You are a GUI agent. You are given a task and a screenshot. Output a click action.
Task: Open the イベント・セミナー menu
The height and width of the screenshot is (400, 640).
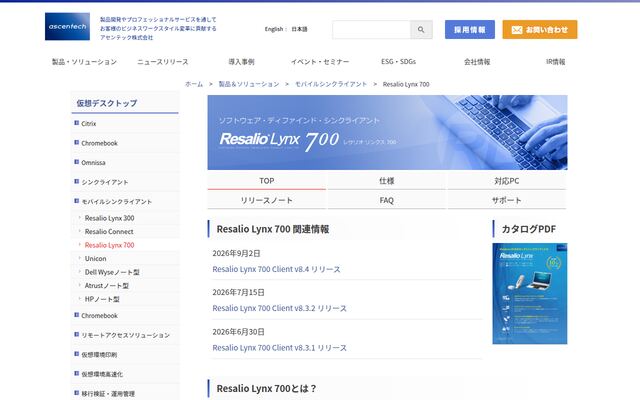pyautogui.click(x=320, y=62)
